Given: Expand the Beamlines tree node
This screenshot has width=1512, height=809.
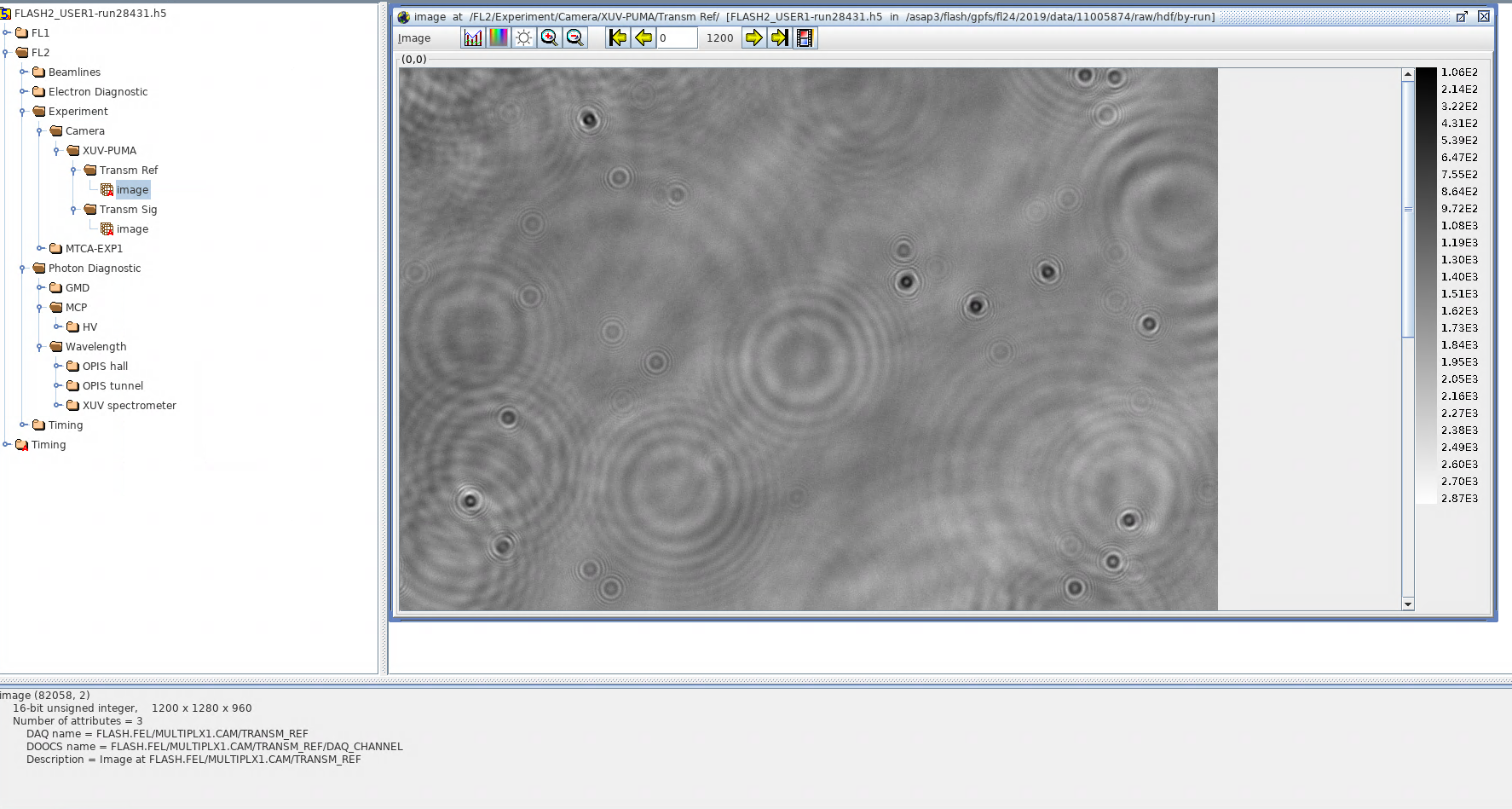Looking at the screenshot, I should coord(23,72).
